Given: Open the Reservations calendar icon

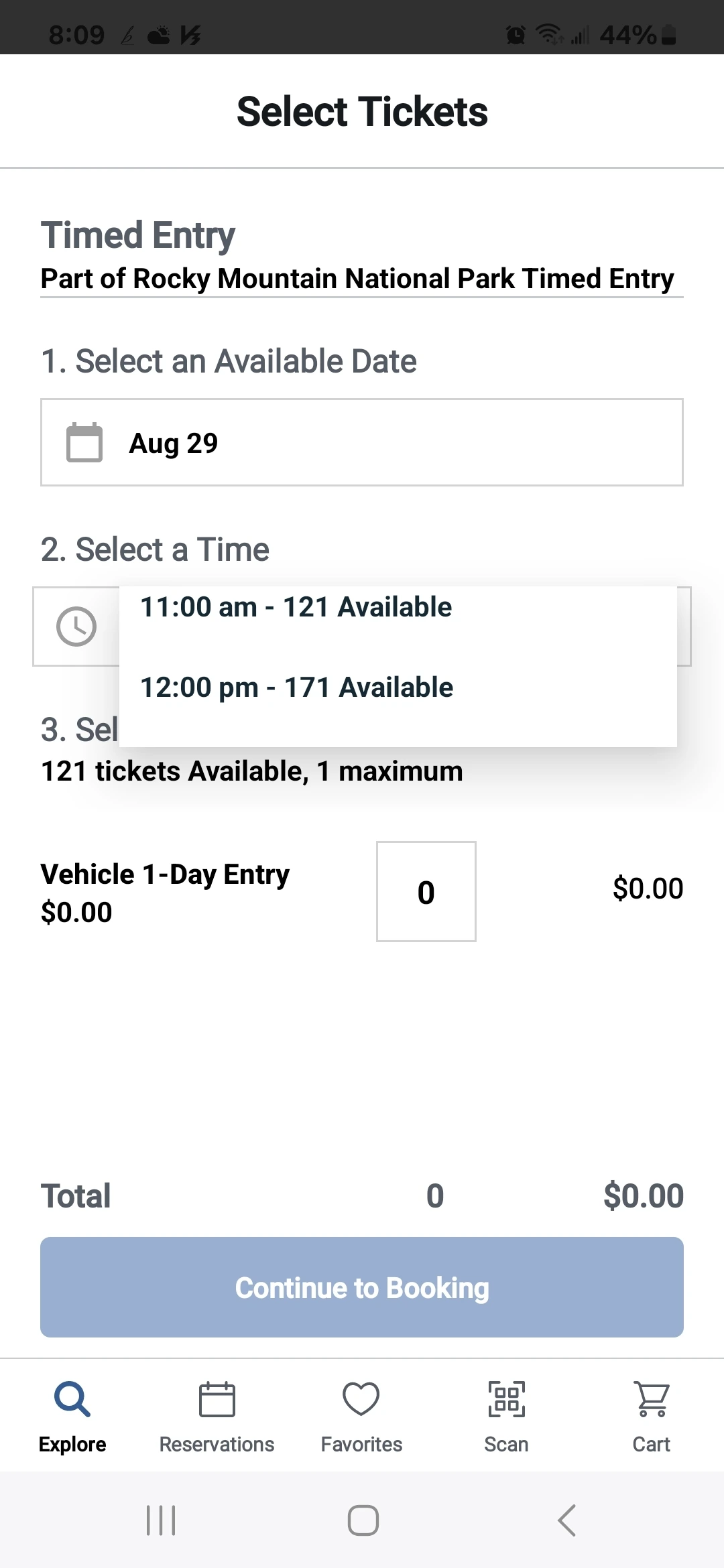Looking at the screenshot, I should [217, 1399].
